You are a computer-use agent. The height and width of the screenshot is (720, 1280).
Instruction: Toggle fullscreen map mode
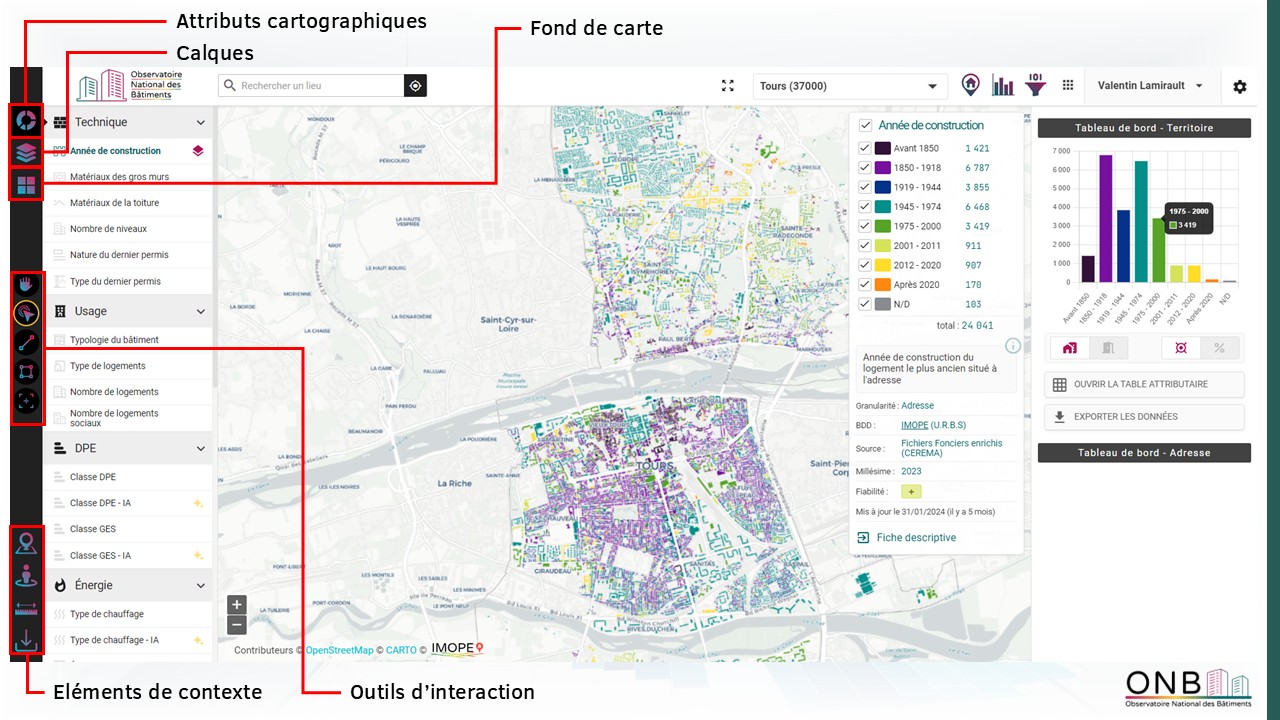point(728,86)
